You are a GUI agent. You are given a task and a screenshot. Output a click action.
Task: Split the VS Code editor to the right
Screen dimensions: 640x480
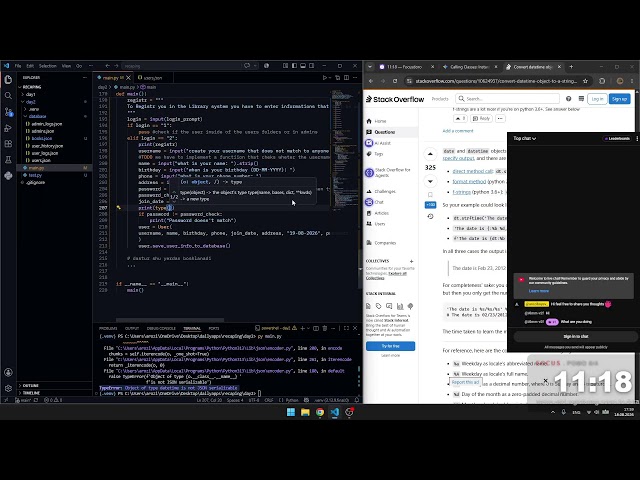pyautogui.click(x=346, y=78)
